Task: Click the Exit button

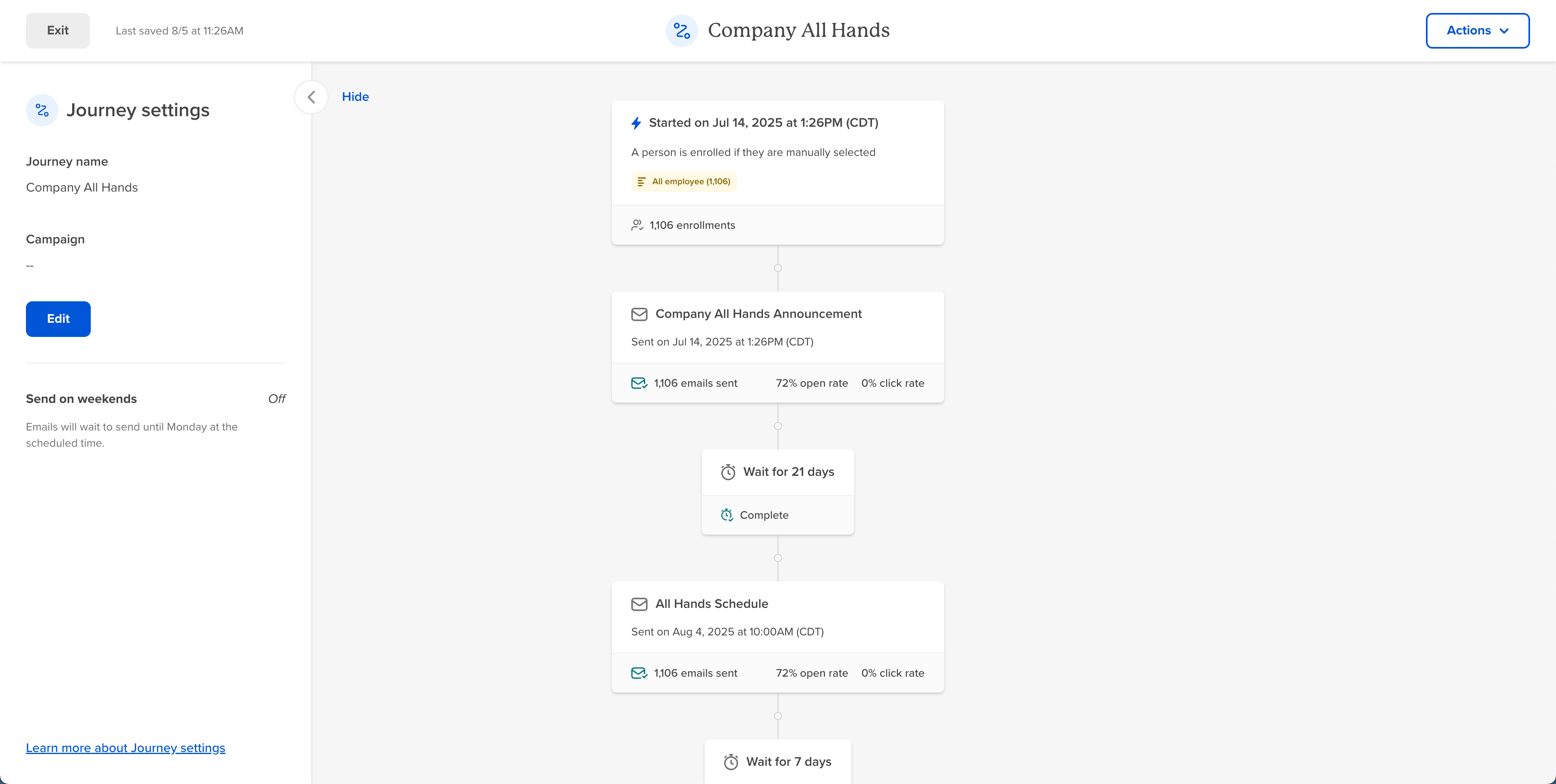Action: (x=58, y=31)
